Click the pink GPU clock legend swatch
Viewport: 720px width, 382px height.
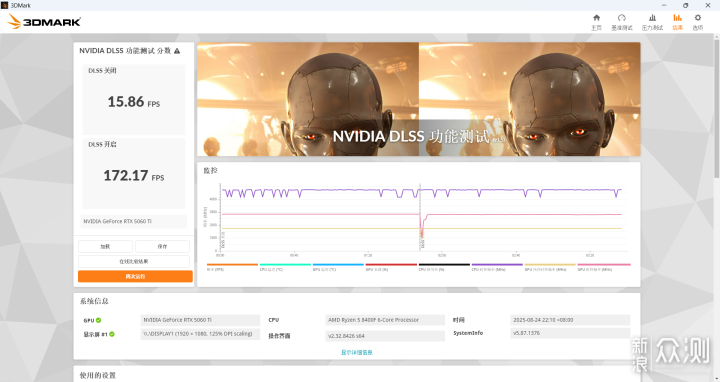tap(604, 264)
